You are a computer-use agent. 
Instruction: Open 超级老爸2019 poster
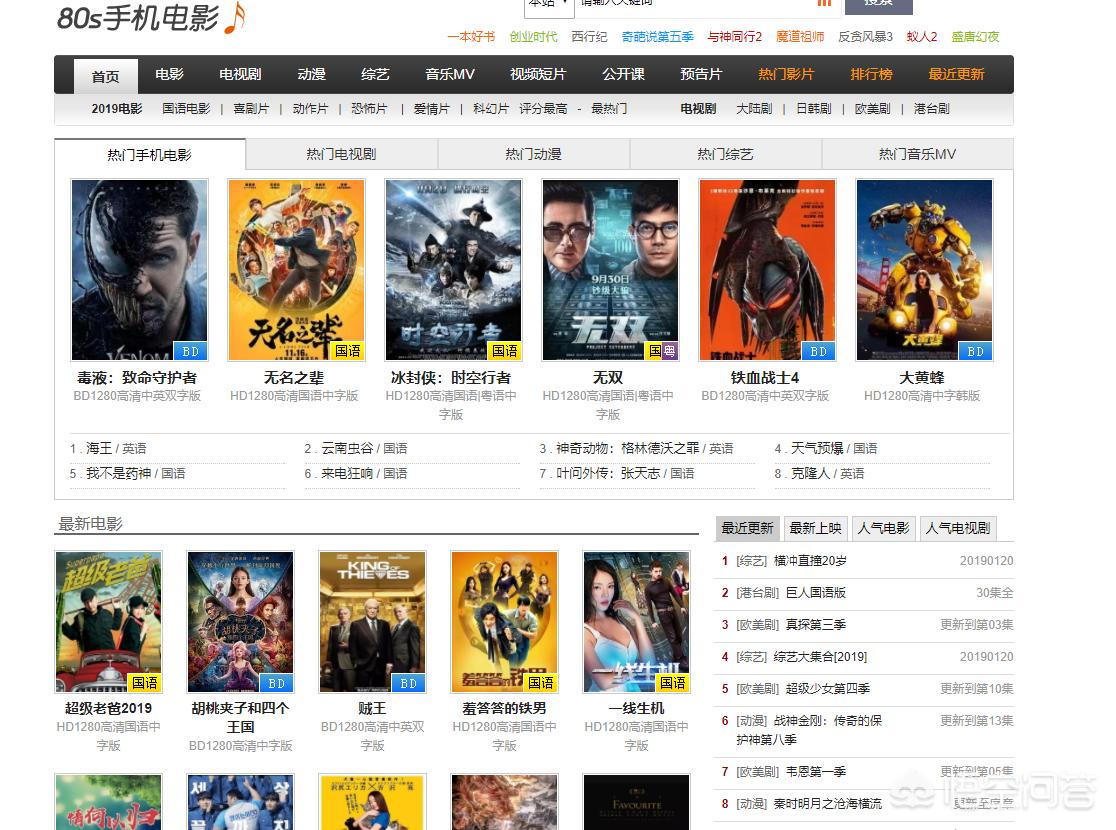coord(108,621)
